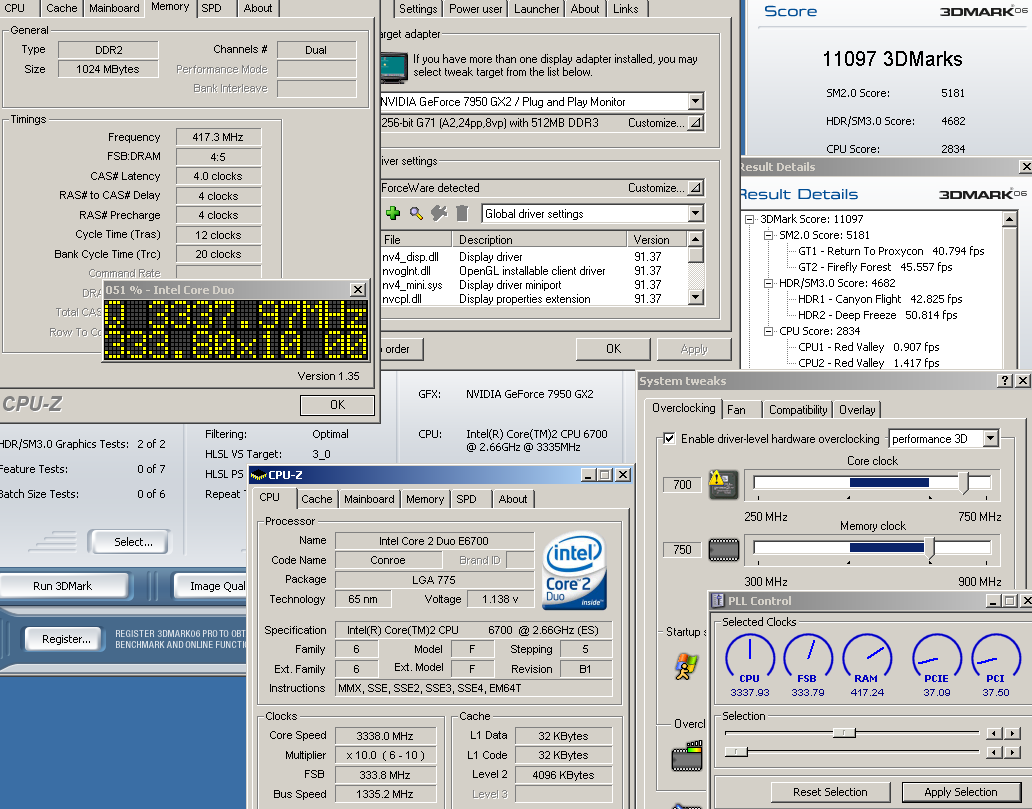1032x809 pixels.
Task: Click the warning chip icon beside Core clock
Action: pos(723,484)
